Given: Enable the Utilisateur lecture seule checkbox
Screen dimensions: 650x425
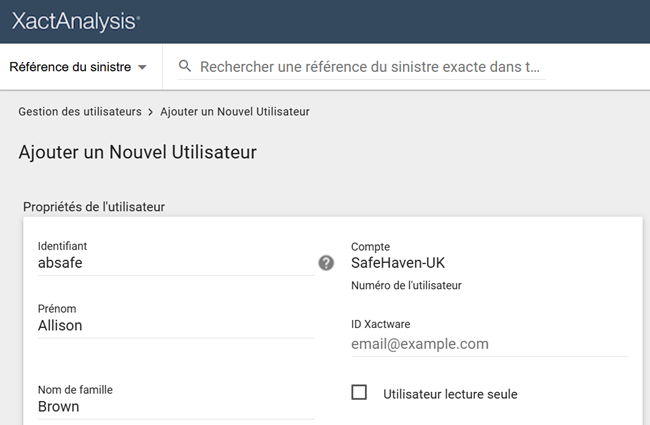Looking at the screenshot, I should (360, 392).
